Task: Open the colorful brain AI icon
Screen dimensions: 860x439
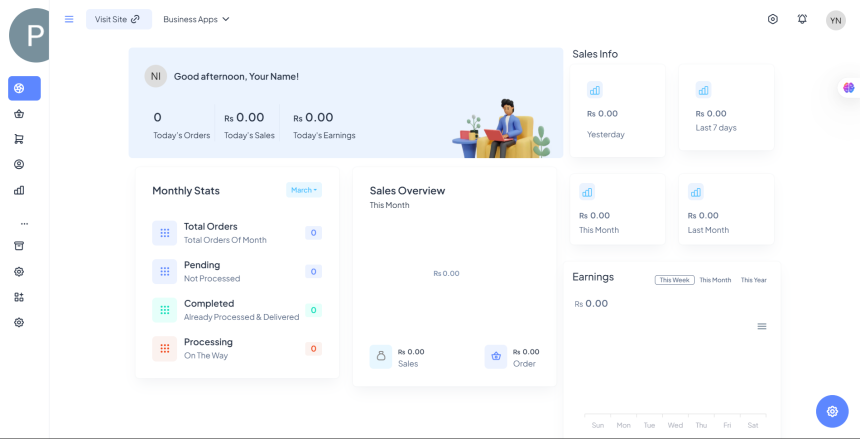Action: 849,88
